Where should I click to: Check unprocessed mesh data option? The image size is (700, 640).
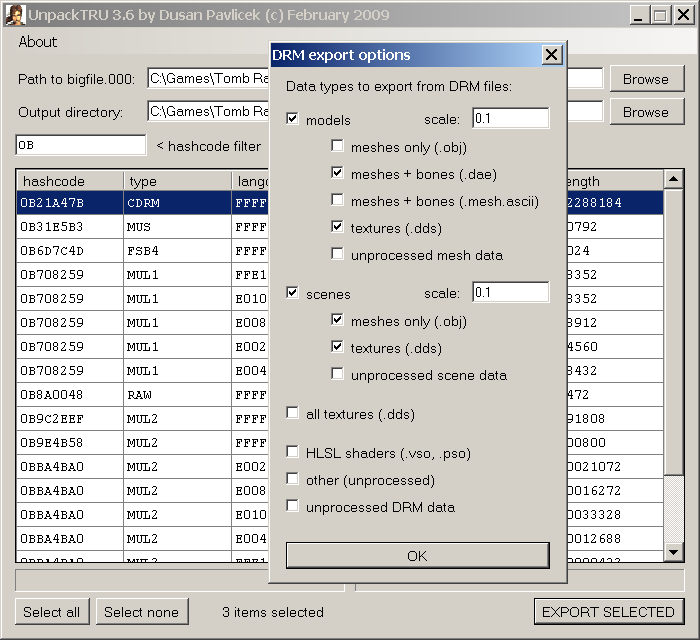click(338, 255)
